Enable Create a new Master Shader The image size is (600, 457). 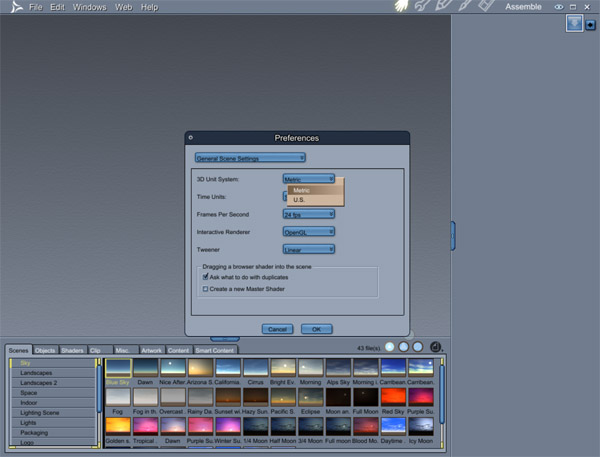(205, 289)
